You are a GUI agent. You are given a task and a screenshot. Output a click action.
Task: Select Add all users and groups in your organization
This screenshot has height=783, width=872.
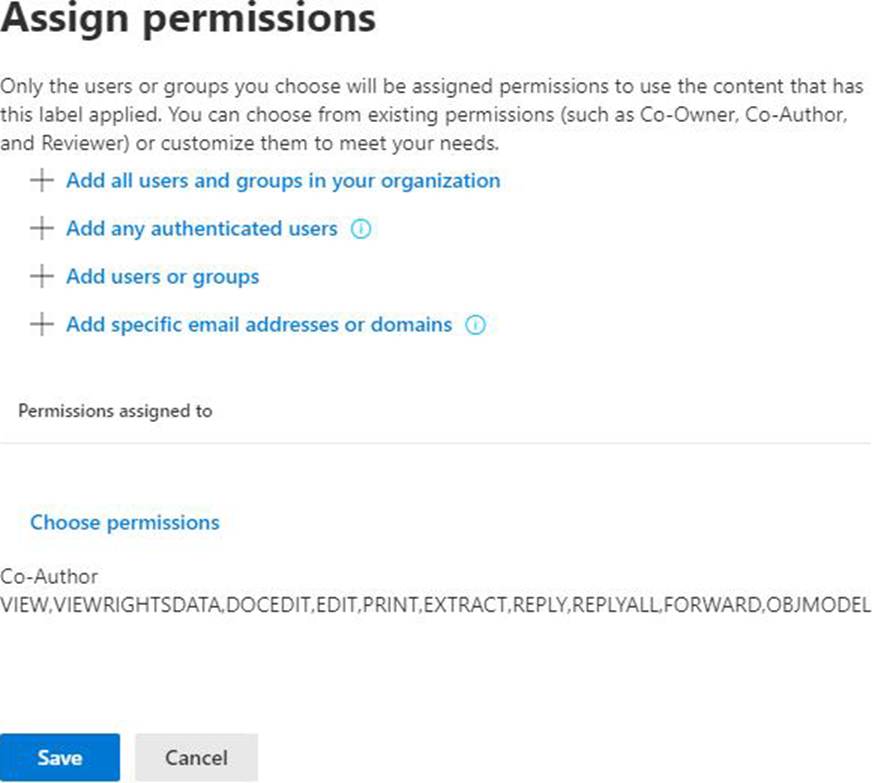click(283, 181)
